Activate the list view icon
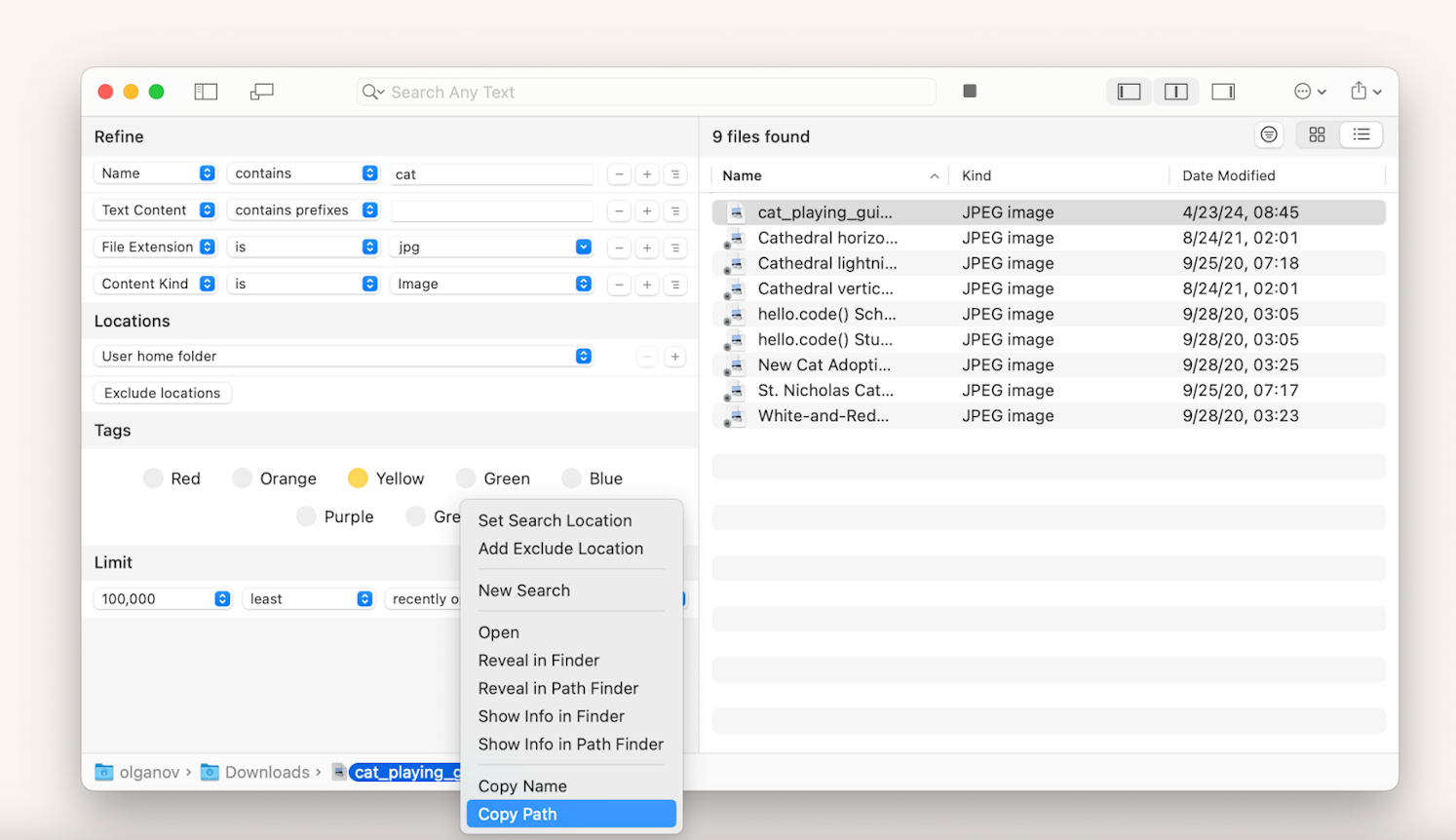1456x840 pixels. pos(1360,134)
